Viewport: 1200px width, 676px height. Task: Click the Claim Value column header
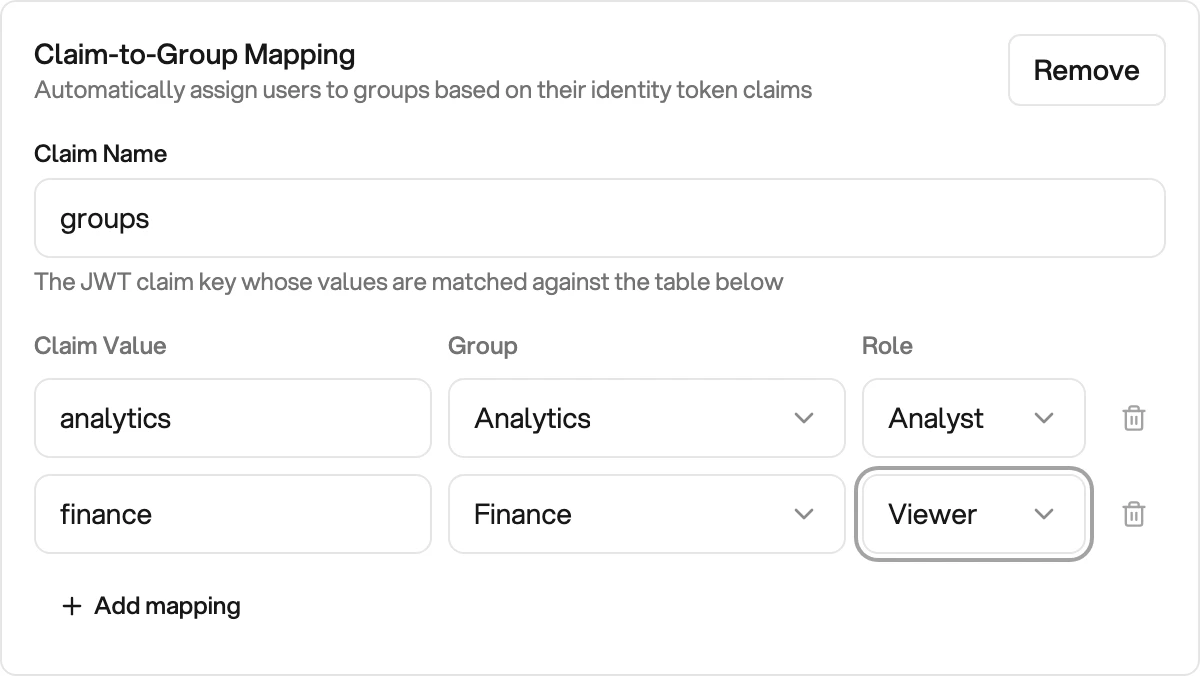coord(100,346)
